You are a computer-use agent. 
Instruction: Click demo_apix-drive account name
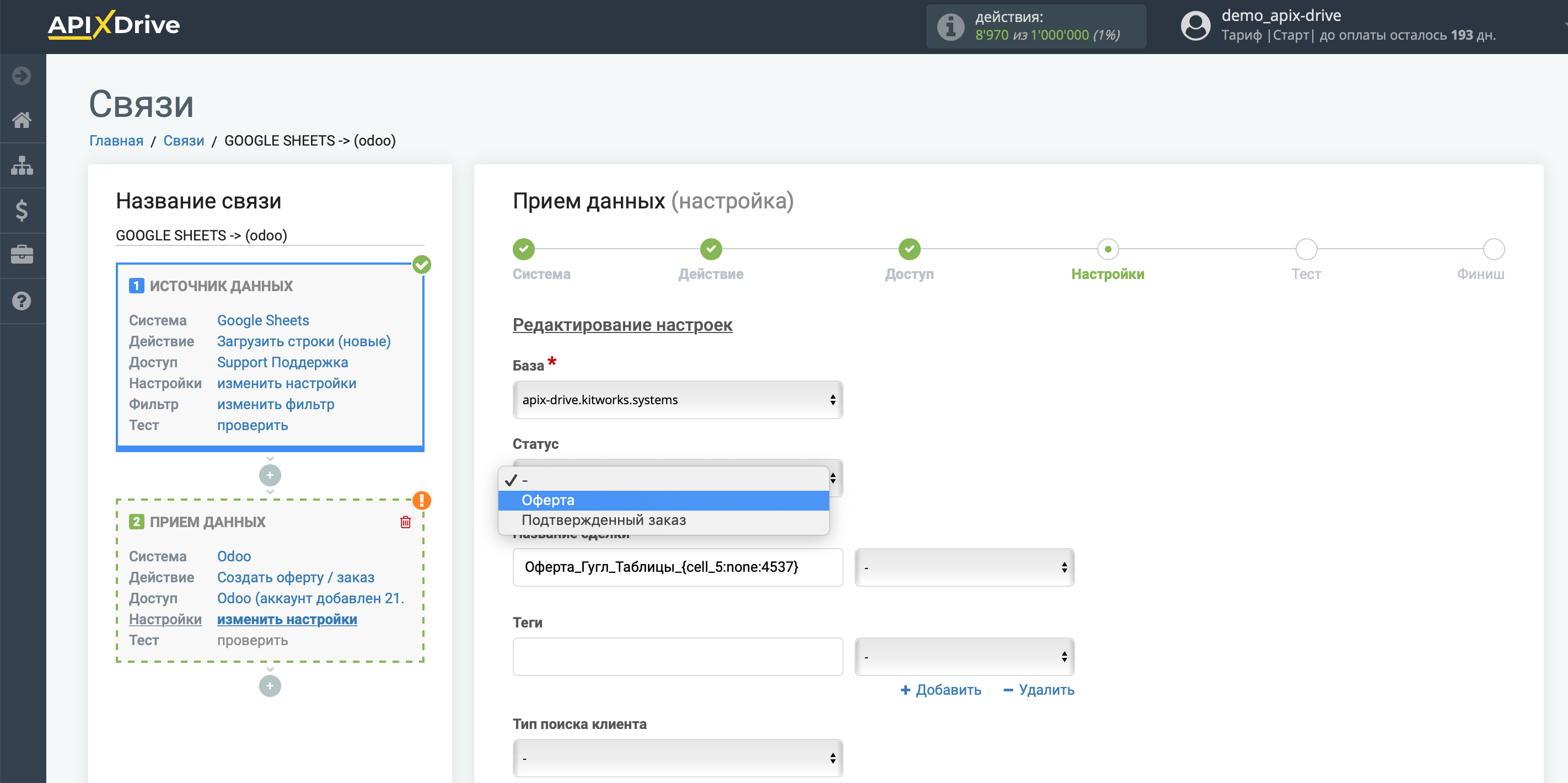pyautogui.click(x=1281, y=15)
